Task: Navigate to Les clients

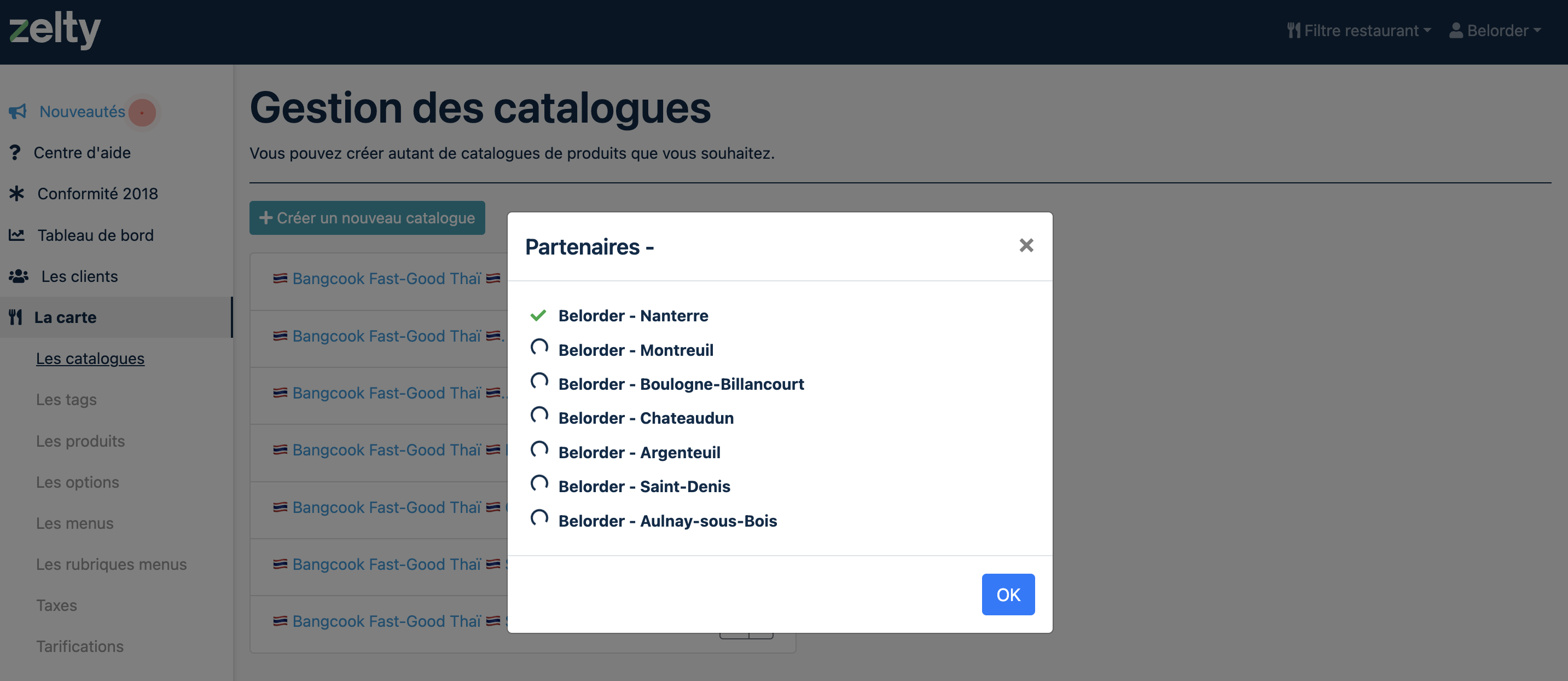Action: [x=80, y=276]
